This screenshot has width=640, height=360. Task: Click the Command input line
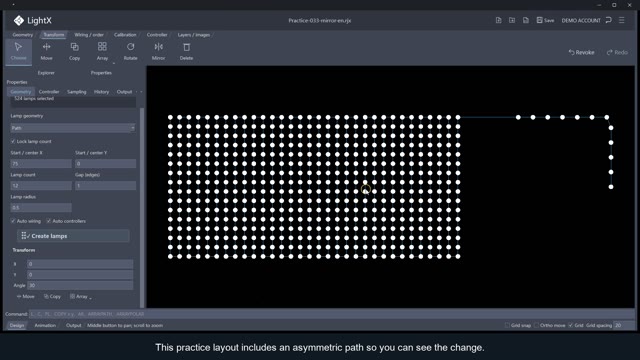[331, 314]
